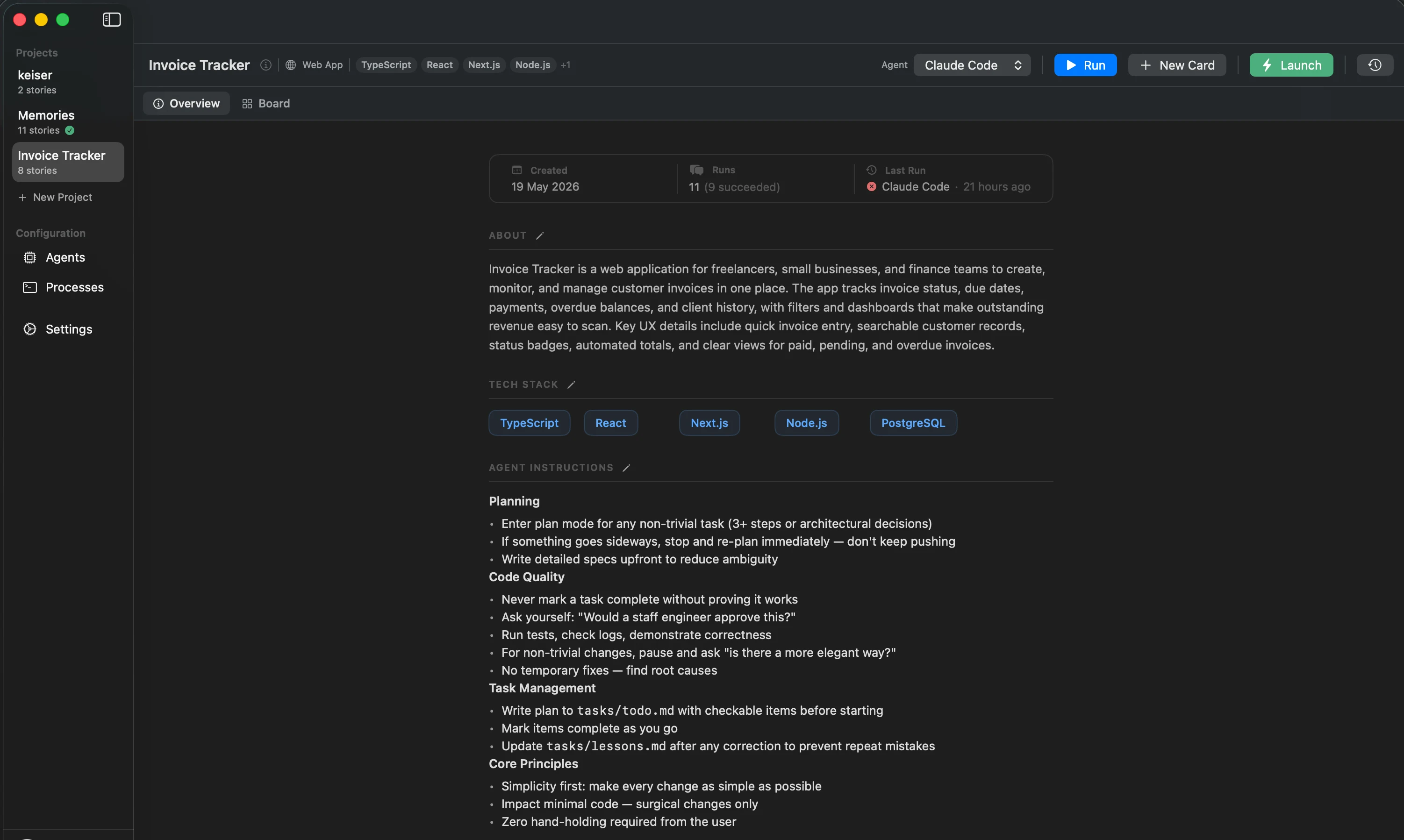Click the green Launch button

coord(1291,65)
